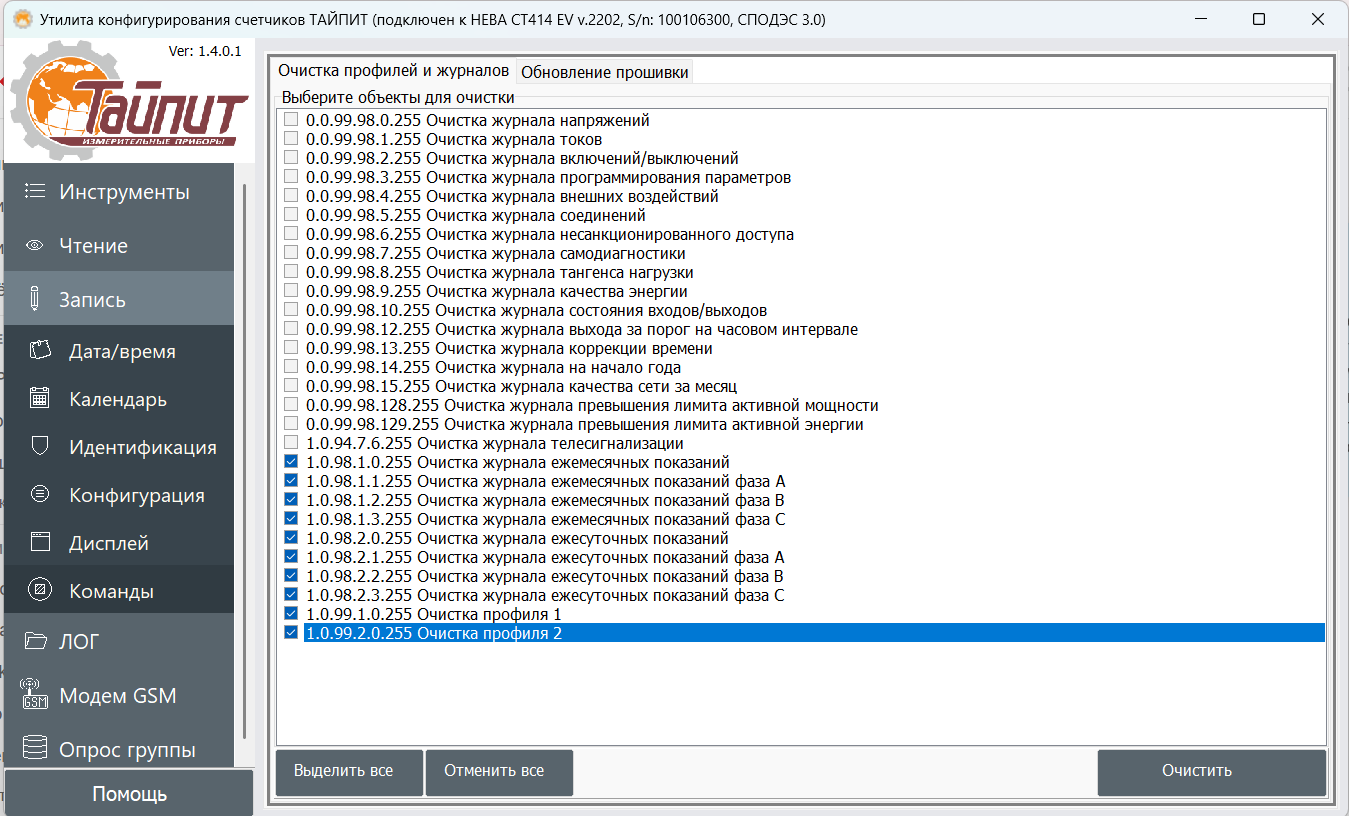Open the Очистка профилей и журналов tab
The image size is (1349, 816).
click(393, 71)
